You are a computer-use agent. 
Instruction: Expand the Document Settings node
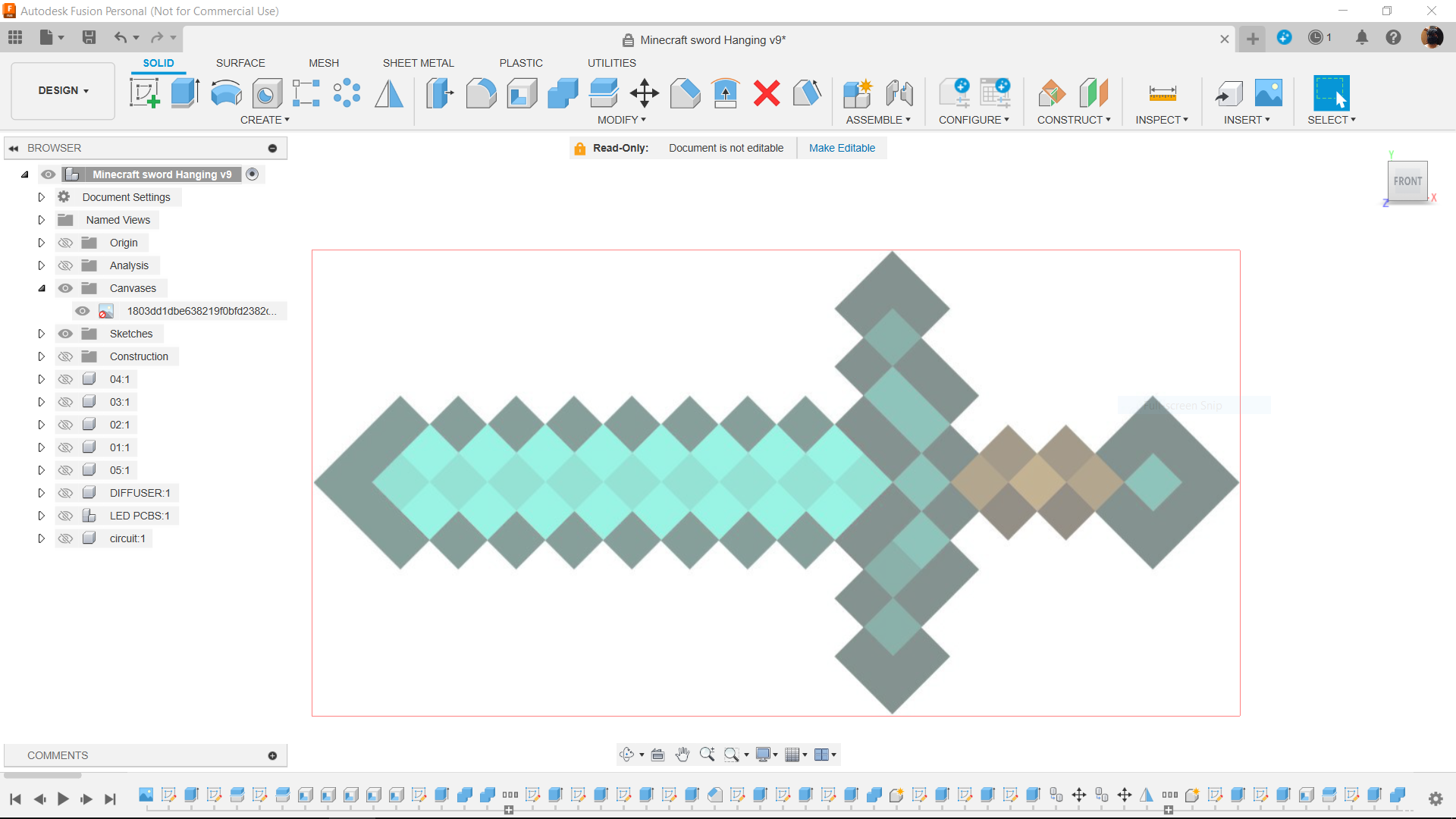coord(42,197)
